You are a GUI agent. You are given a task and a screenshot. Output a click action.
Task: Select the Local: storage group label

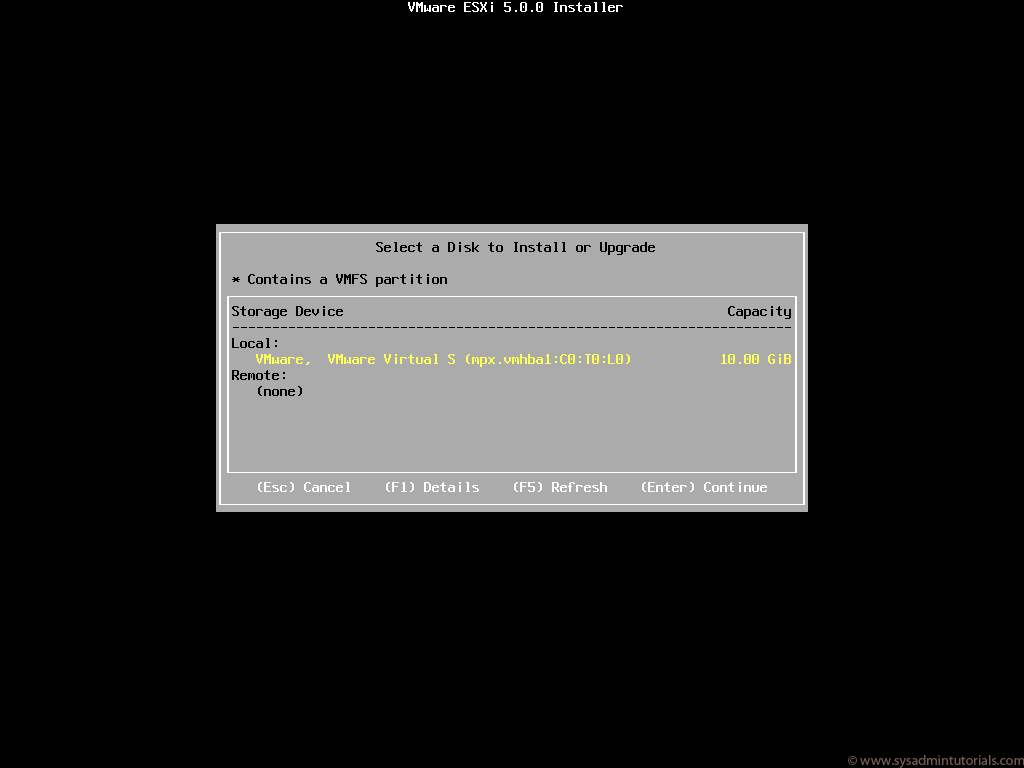tap(254, 343)
